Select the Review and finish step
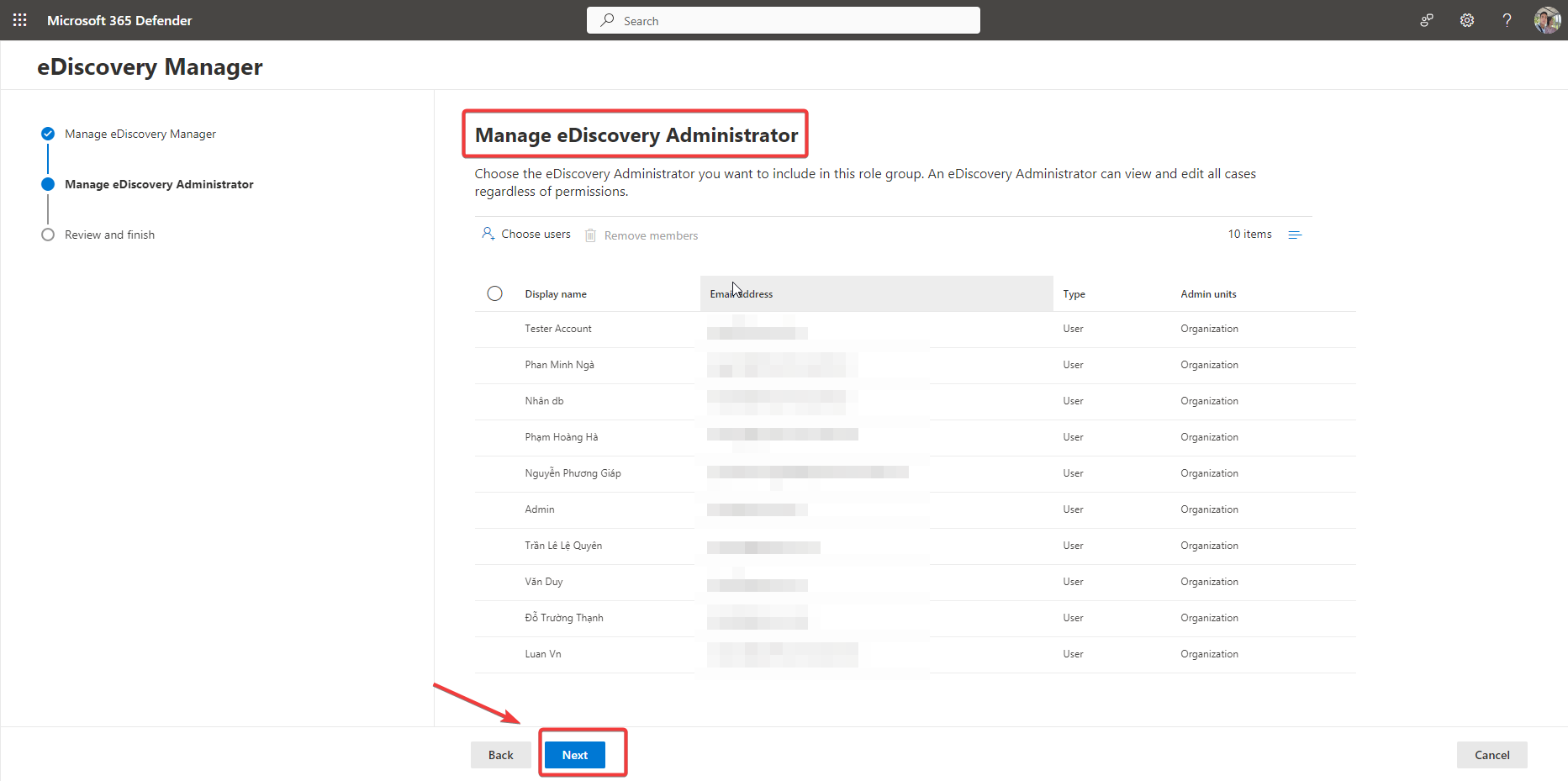 click(x=109, y=235)
